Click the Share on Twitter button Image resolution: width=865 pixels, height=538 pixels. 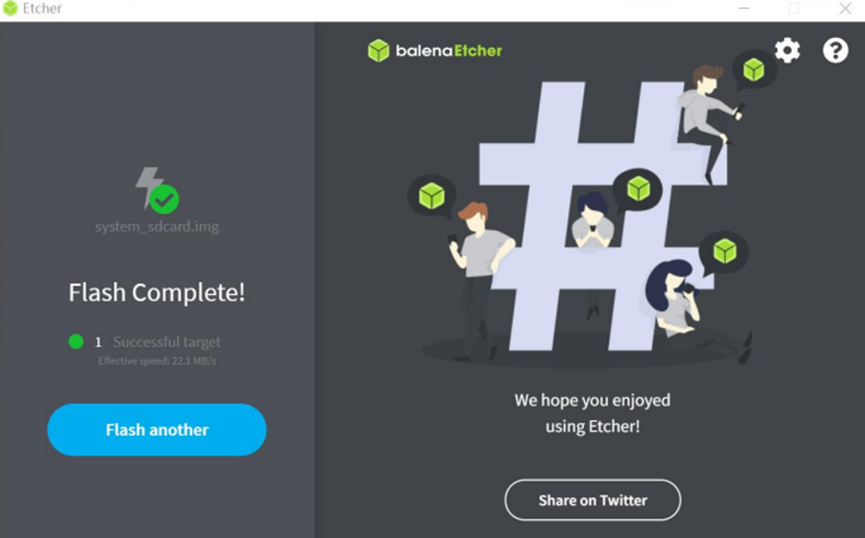point(592,500)
